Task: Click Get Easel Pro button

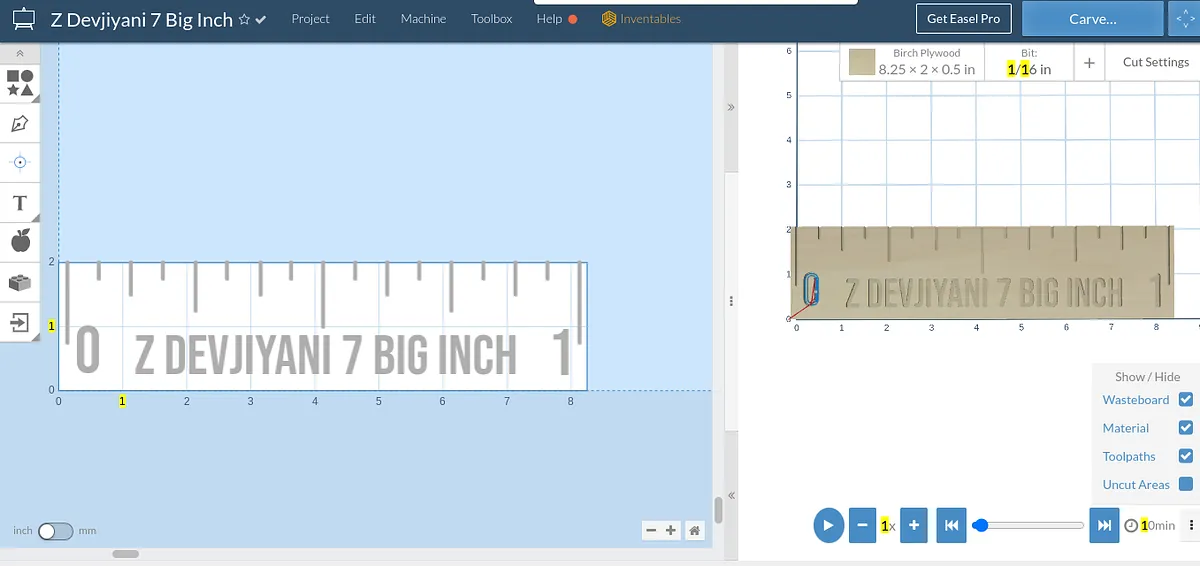Action: [x=964, y=19]
